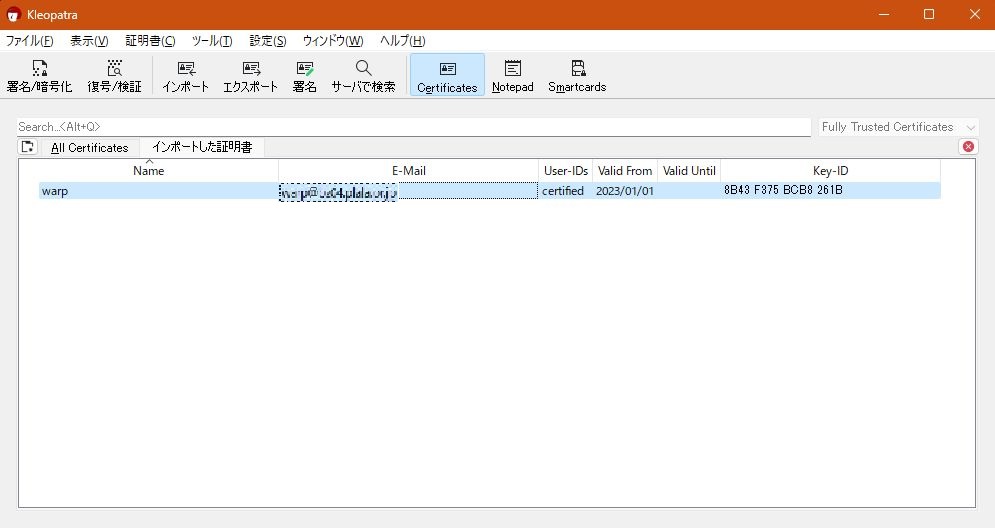Screen dimensions: 995x528
Task: Minimize the Kleopatra window
Action: [884, 14]
